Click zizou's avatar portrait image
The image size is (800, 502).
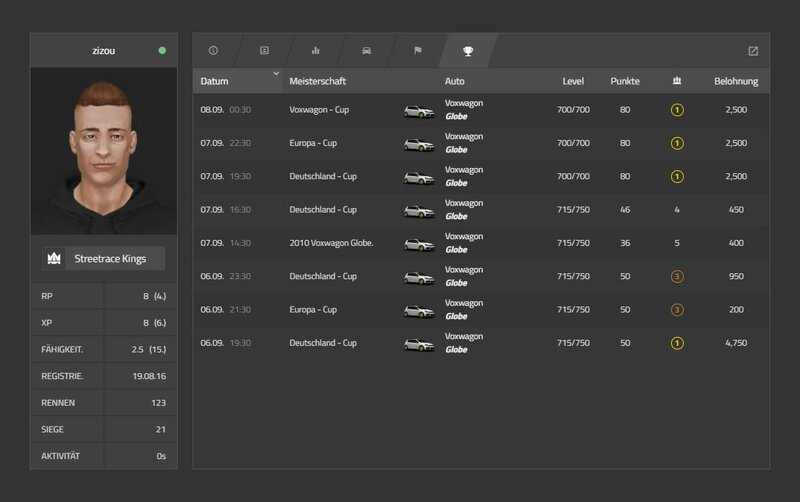click(x=103, y=150)
